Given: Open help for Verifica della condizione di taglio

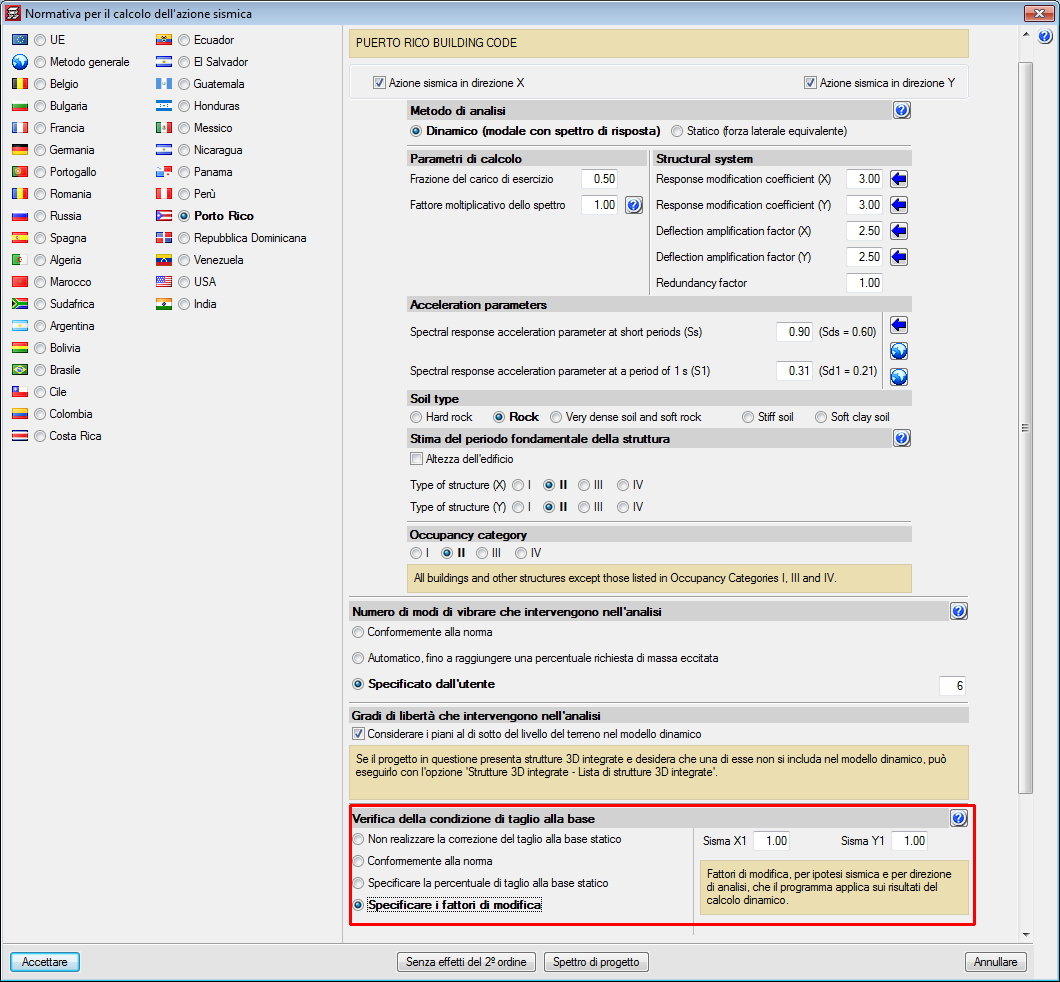Looking at the screenshot, I should click(x=959, y=818).
